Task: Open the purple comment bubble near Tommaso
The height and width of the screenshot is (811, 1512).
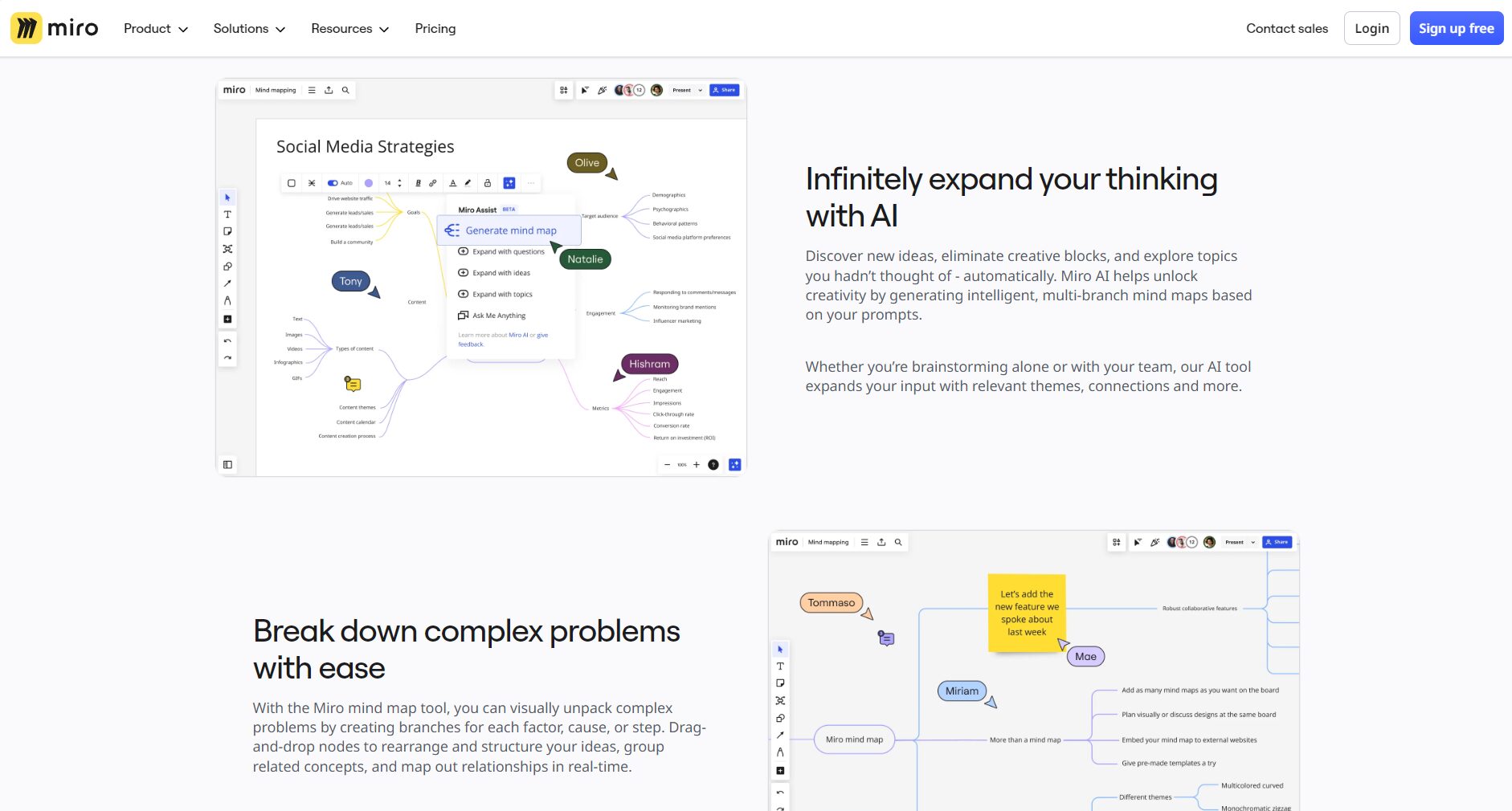Action: [886, 638]
